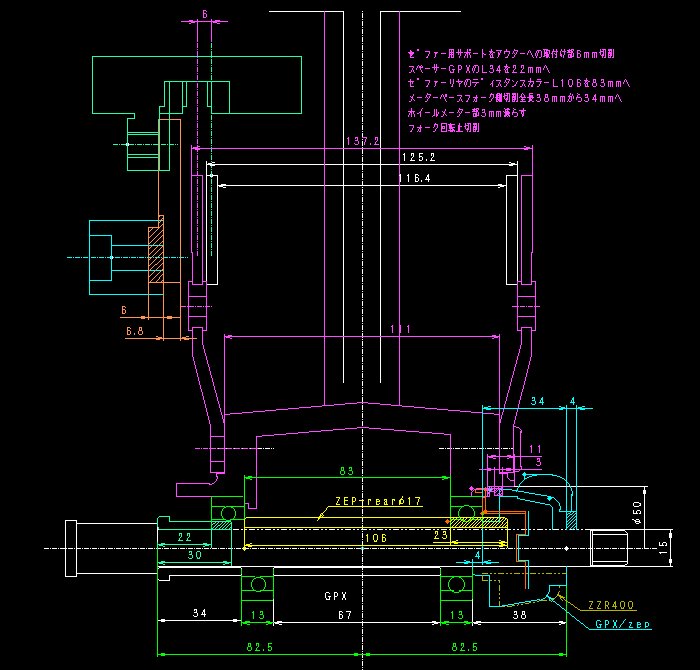Click the green 30 dimension label
The width and height of the screenshot is (700, 670).
(195, 555)
